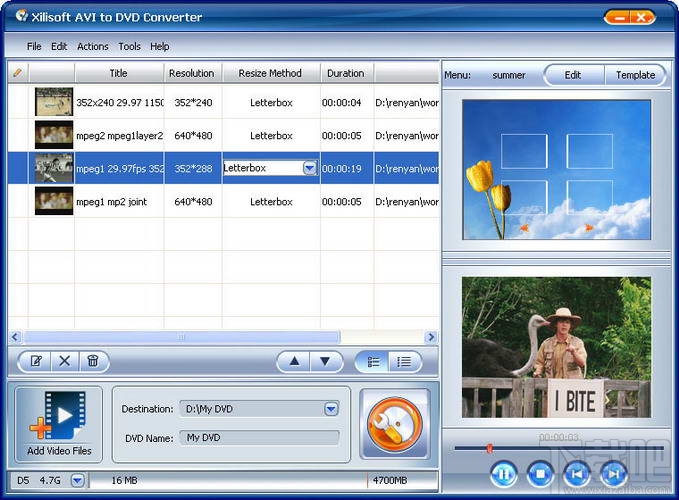This screenshot has width=679, height=500.
Task: Click the right orange arrow in menu preview
Action: [x=589, y=227]
